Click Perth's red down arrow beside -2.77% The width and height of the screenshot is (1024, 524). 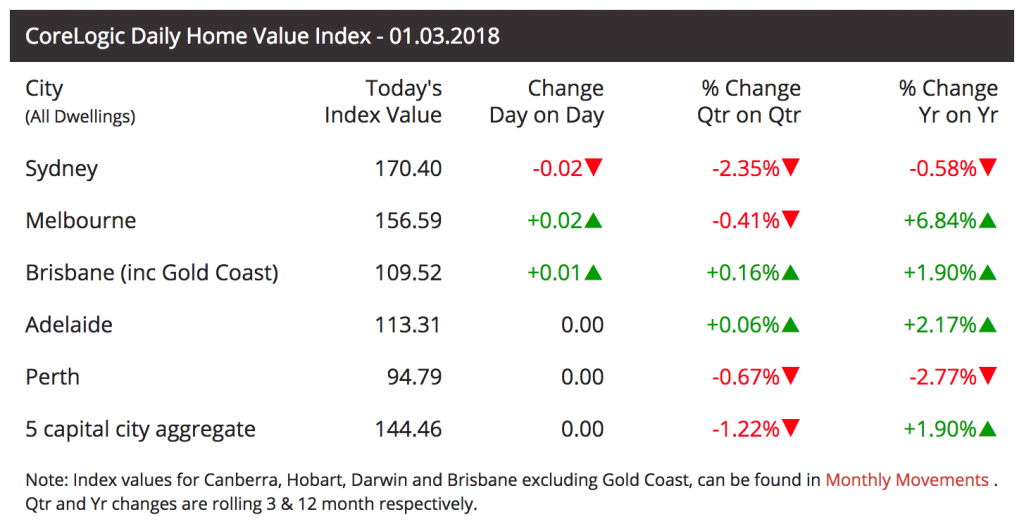(x=989, y=377)
